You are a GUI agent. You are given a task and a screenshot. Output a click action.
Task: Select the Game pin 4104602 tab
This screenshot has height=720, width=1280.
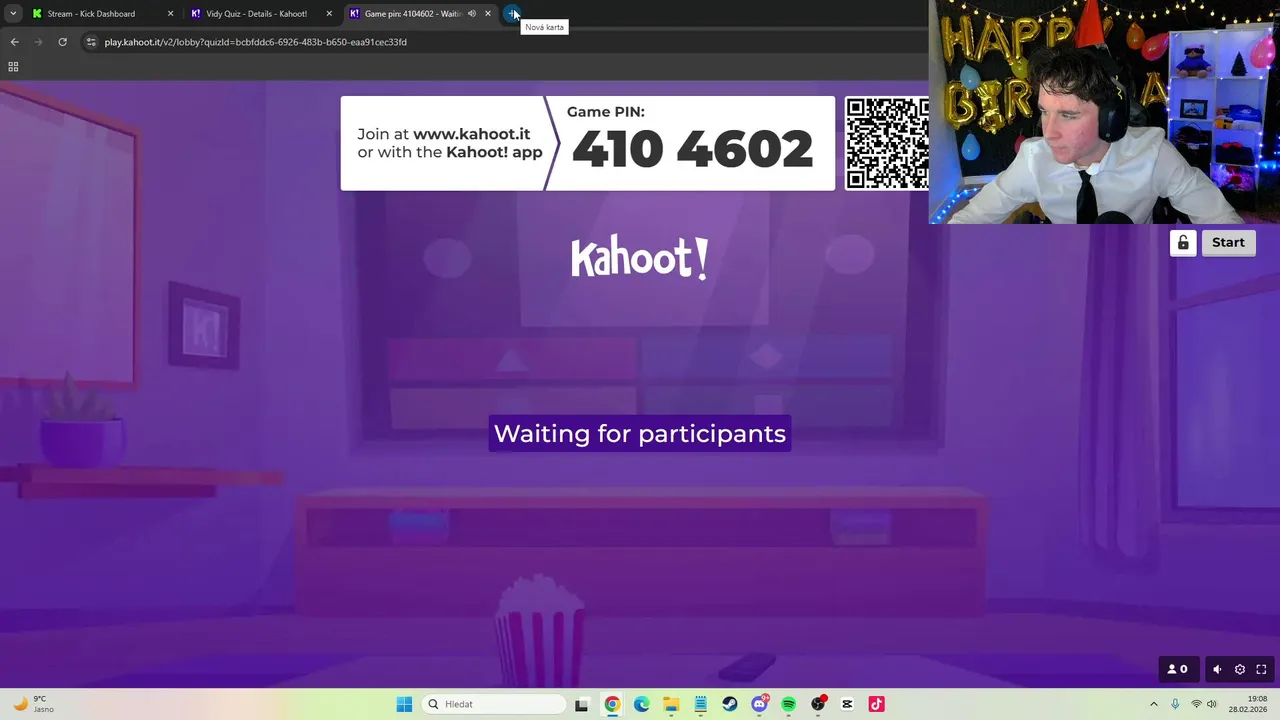[x=410, y=14]
